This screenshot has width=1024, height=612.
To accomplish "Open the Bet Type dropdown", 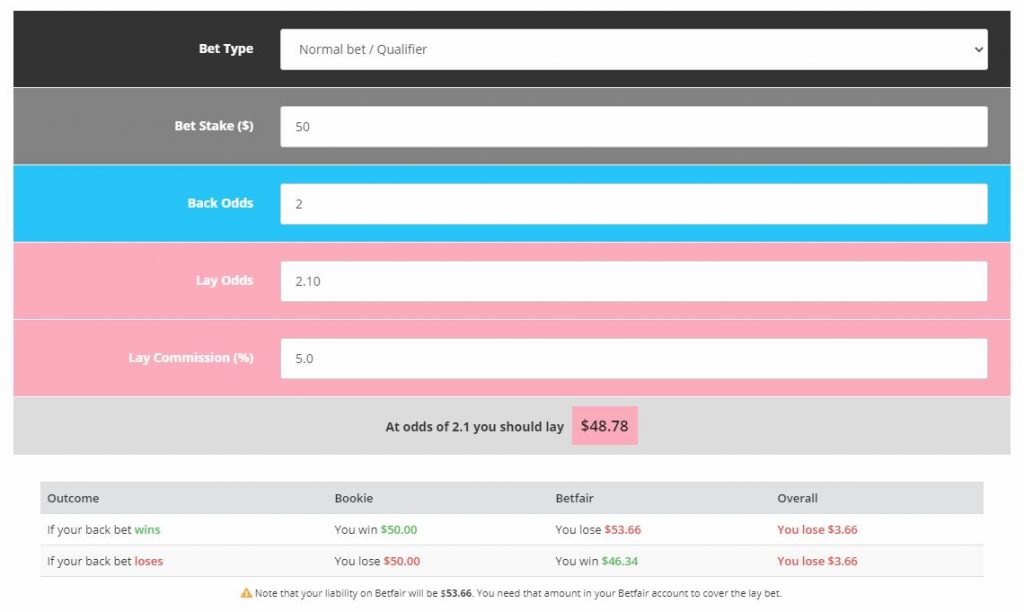I will coord(633,49).
